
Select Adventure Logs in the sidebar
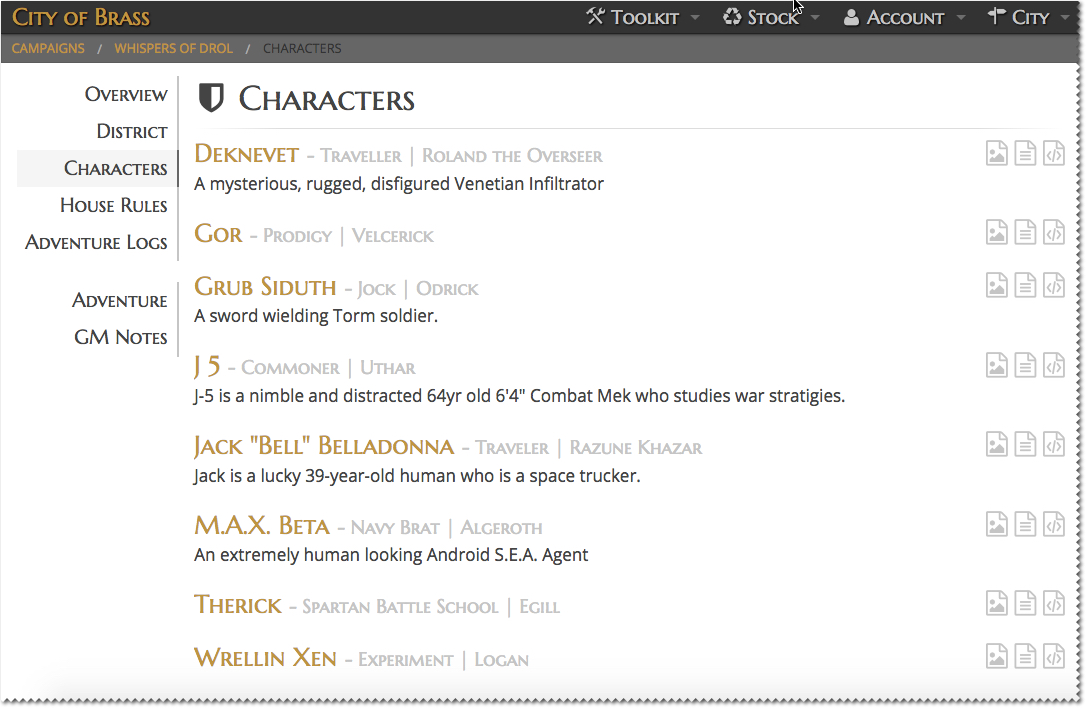click(96, 243)
